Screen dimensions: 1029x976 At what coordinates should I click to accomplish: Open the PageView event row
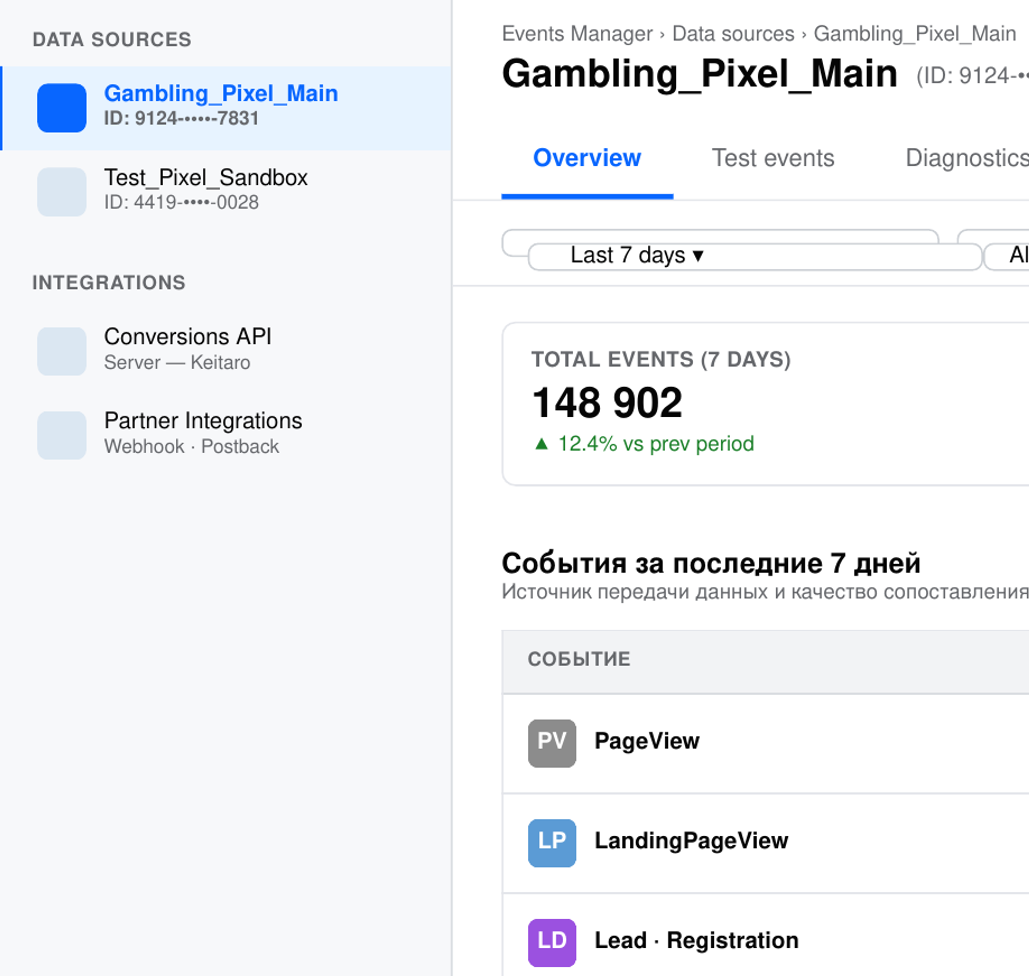(766, 742)
